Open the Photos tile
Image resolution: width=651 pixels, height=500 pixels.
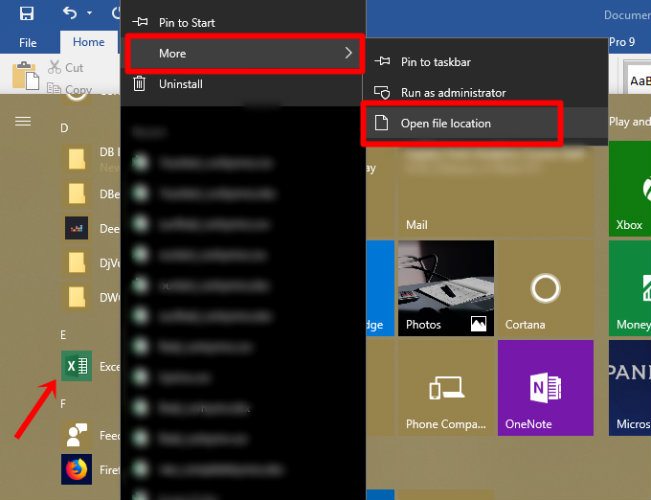point(446,288)
